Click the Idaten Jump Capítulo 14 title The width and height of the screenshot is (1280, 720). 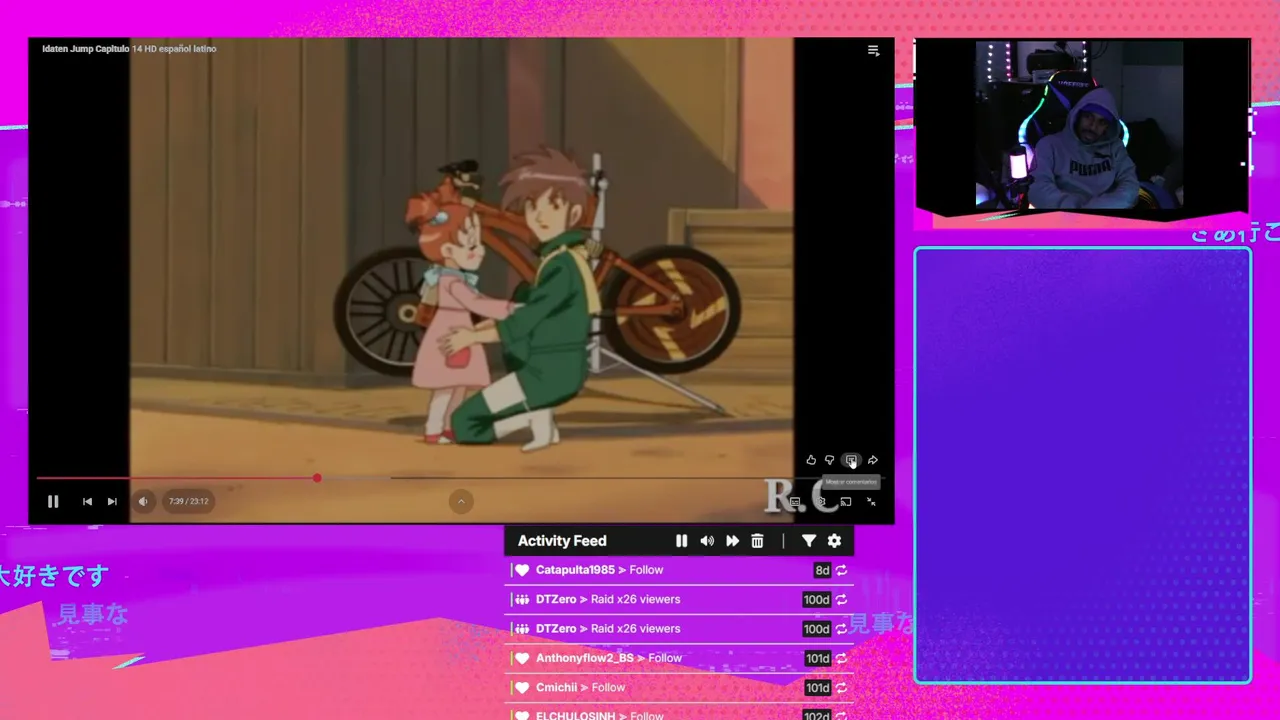pos(129,48)
